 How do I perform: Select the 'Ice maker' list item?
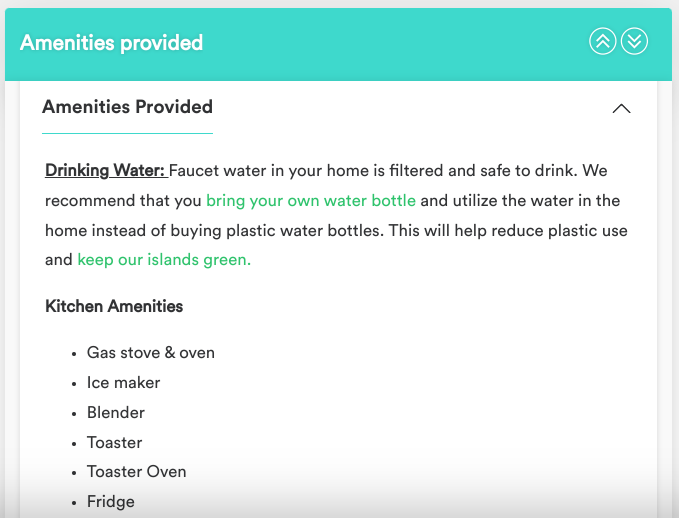point(123,382)
